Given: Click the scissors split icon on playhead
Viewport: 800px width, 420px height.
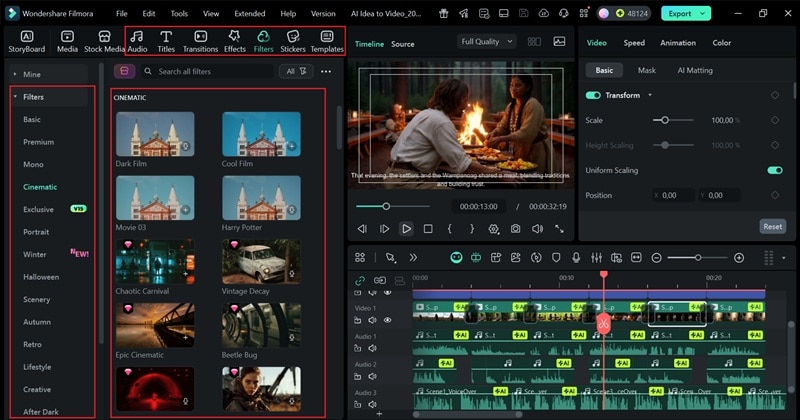Looking at the screenshot, I should pyautogui.click(x=604, y=324).
